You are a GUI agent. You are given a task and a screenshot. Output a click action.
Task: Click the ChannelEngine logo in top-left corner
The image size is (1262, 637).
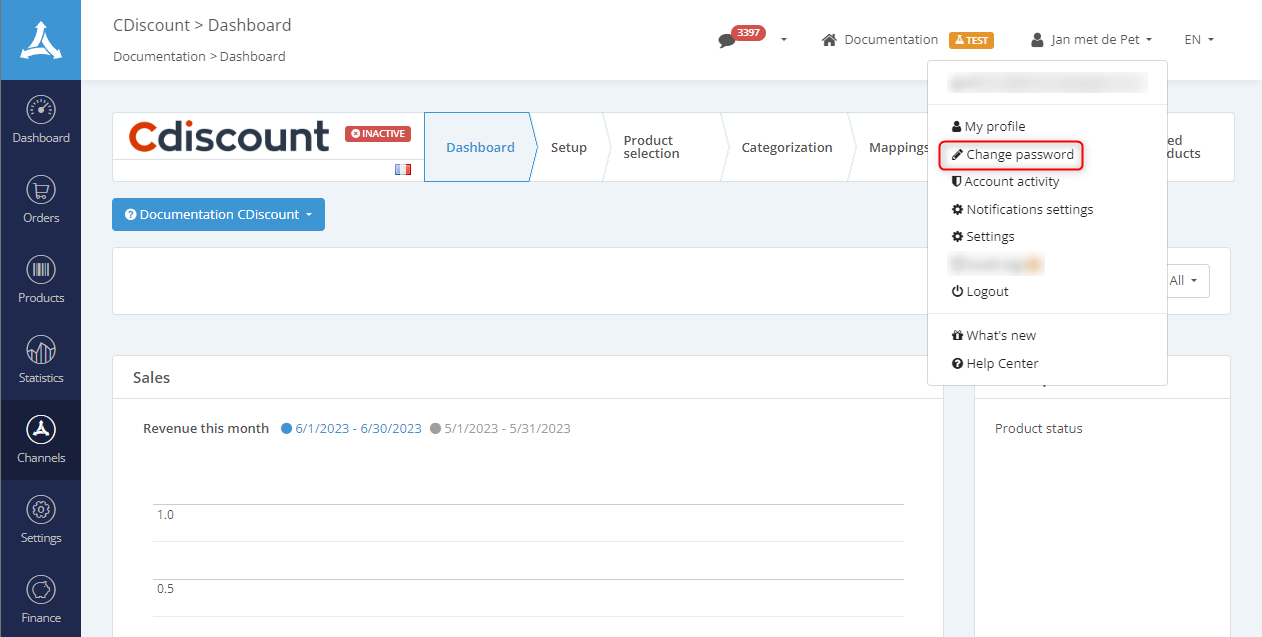[40, 40]
